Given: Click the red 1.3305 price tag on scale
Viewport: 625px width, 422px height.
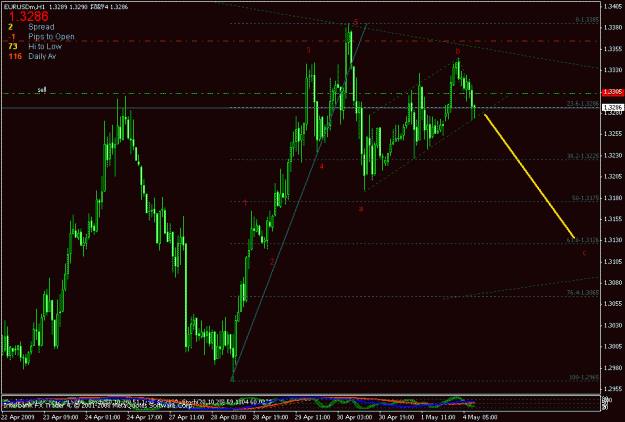Looking at the screenshot, I should (613, 92).
